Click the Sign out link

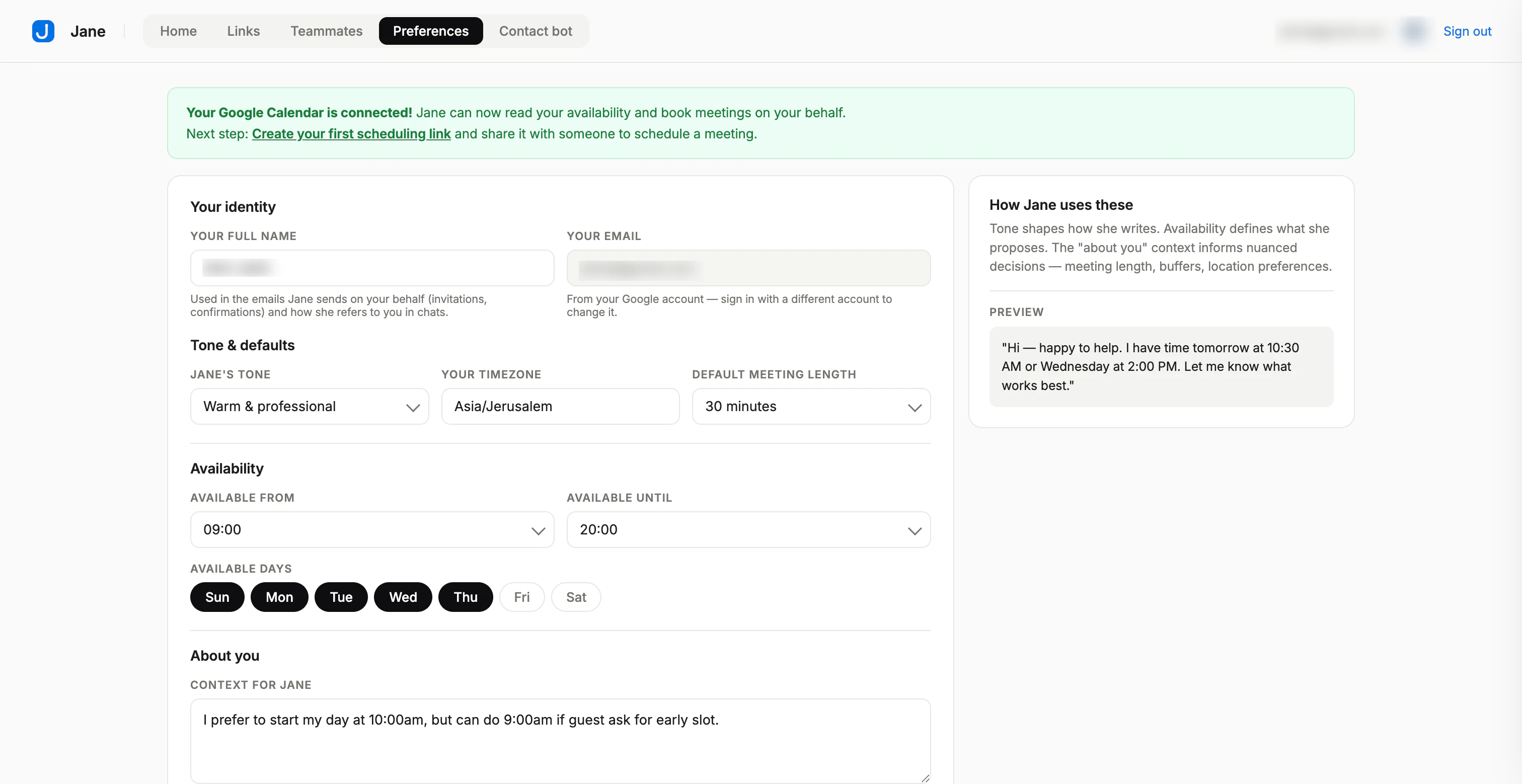pos(1467,31)
